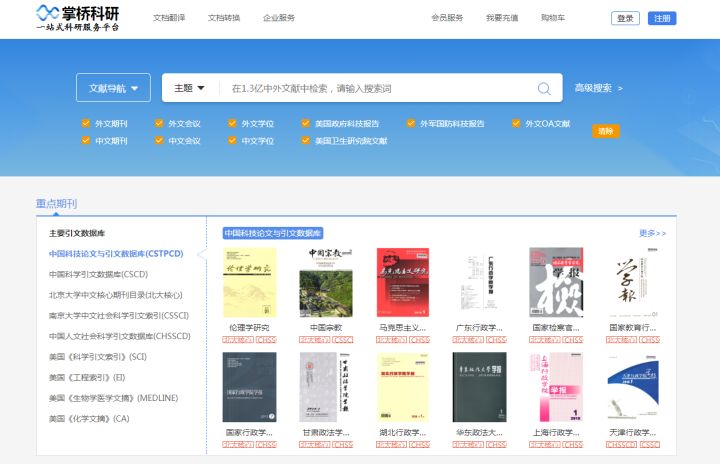The height and width of the screenshot is (464, 720).
Task: Uncheck the 中文学位 checkbox
Action: [x=232, y=140]
